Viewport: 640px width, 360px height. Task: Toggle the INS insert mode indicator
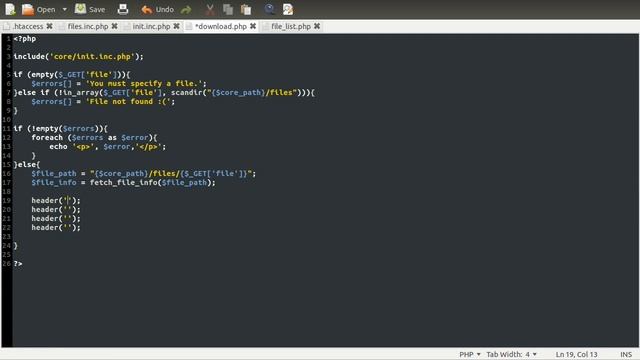click(x=626, y=354)
